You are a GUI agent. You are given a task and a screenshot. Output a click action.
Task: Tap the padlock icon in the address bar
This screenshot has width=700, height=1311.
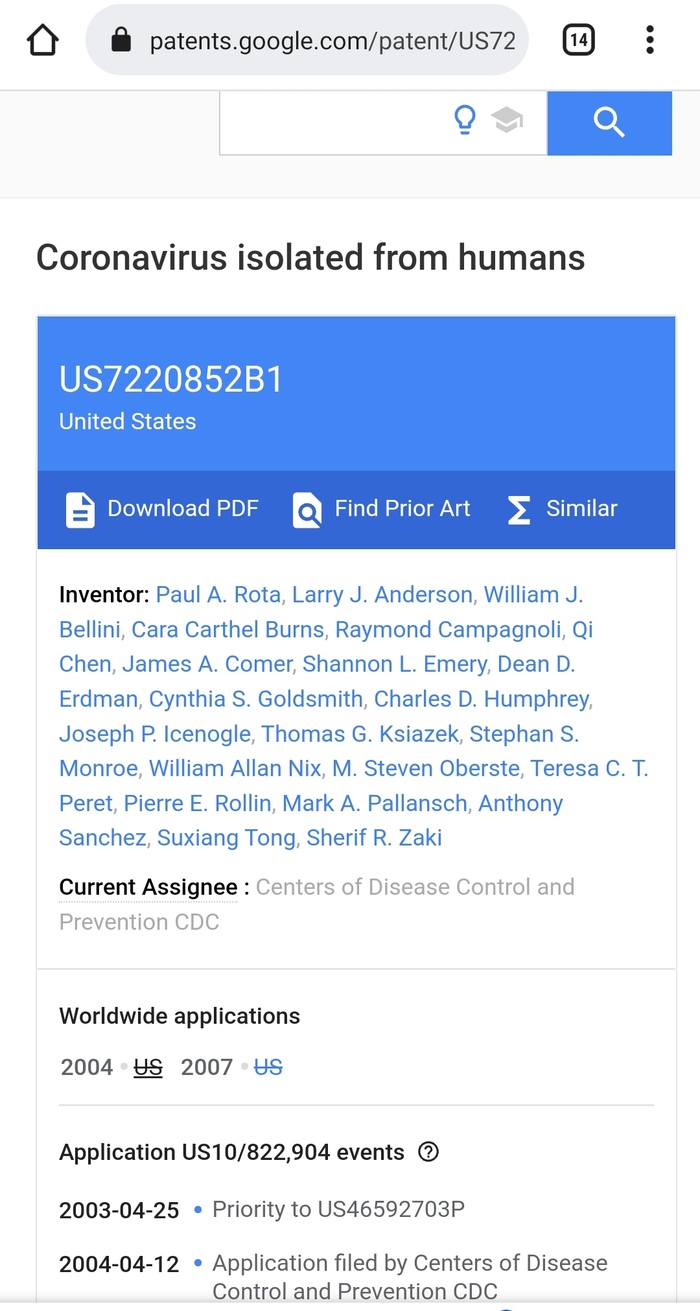pos(121,40)
